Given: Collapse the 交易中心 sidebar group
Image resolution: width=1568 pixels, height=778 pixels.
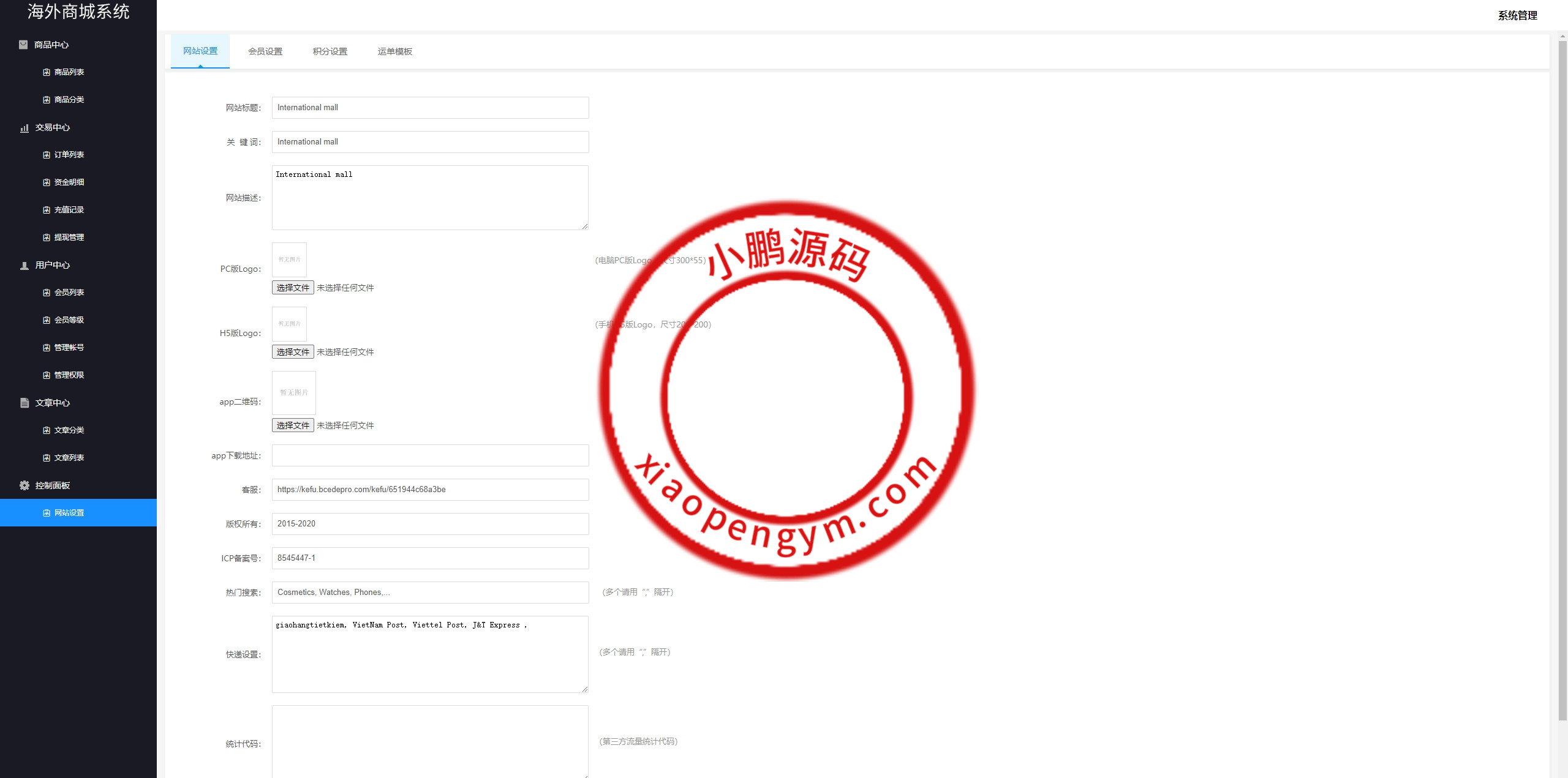Looking at the screenshot, I should coord(53,127).
